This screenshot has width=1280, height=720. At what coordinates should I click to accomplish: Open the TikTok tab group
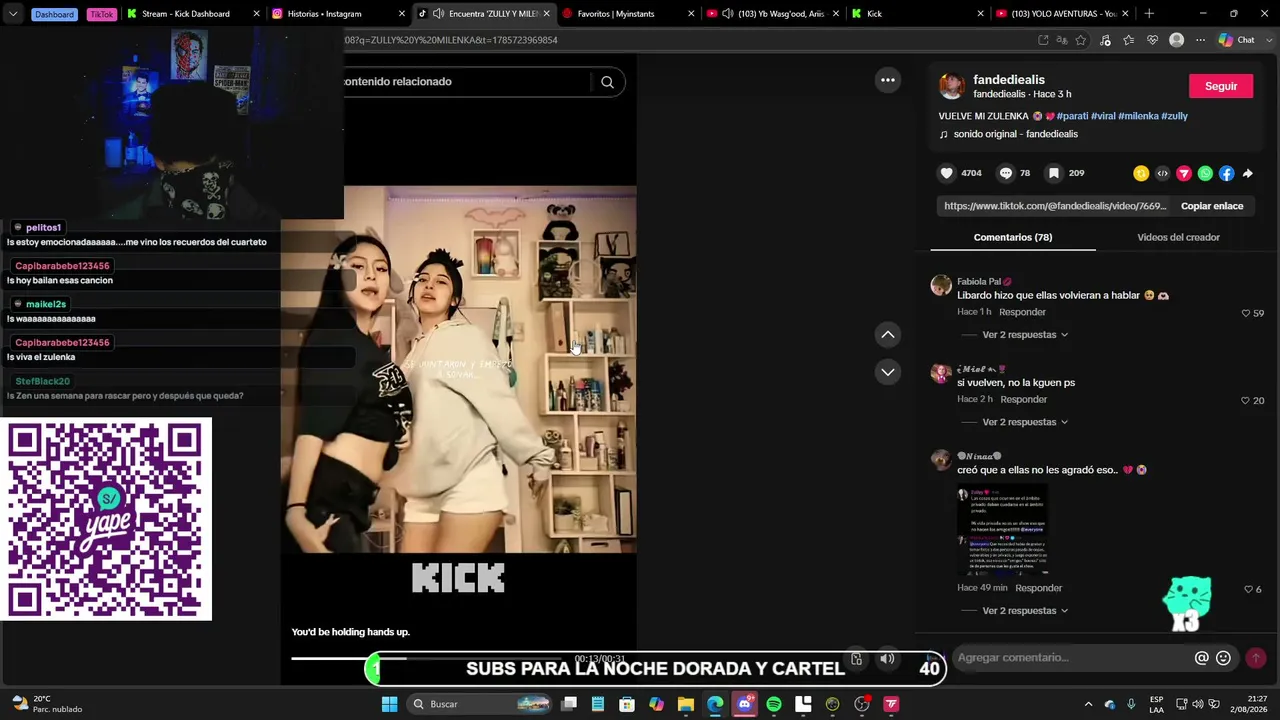(x=102, y=15)
